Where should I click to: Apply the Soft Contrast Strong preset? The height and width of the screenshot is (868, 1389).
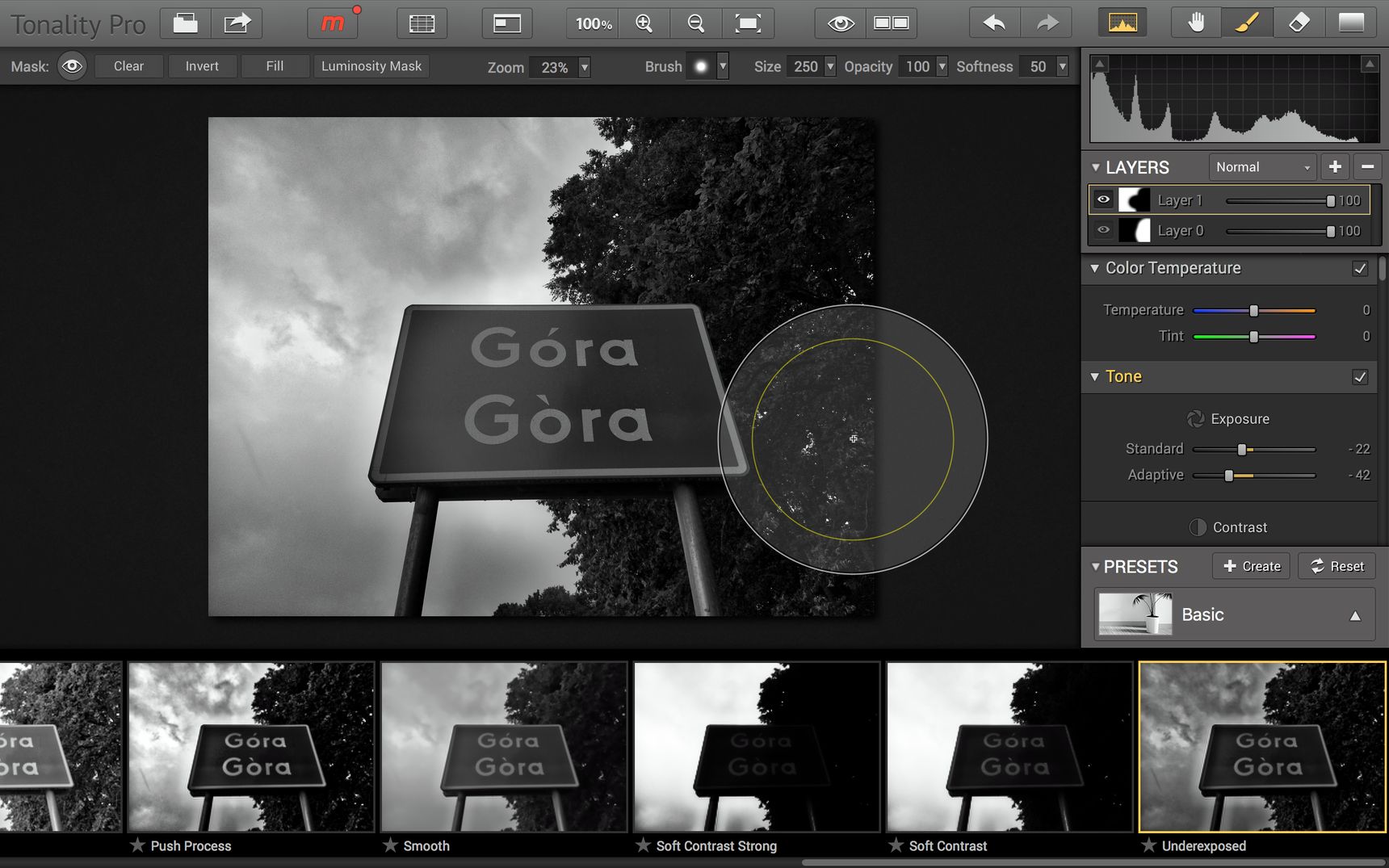click(x=757, y=747)
